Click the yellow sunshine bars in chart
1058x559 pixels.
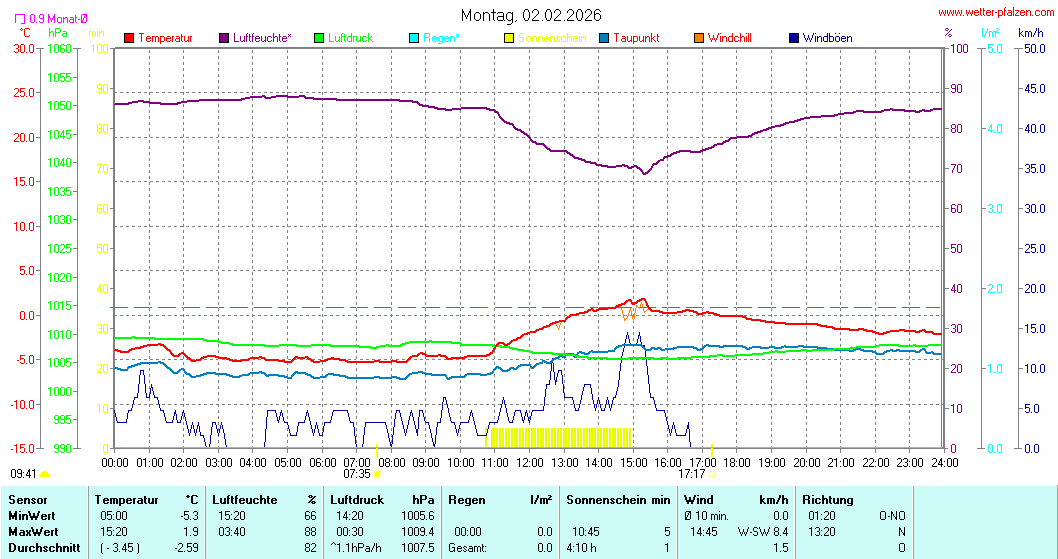[x=560, y=437]
